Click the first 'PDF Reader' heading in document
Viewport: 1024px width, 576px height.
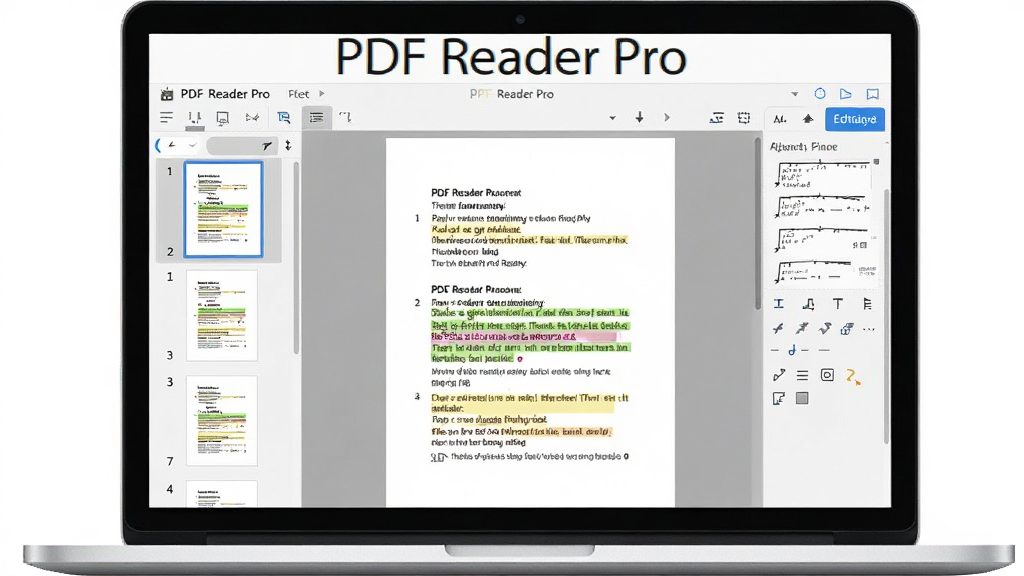coord(476,193)
